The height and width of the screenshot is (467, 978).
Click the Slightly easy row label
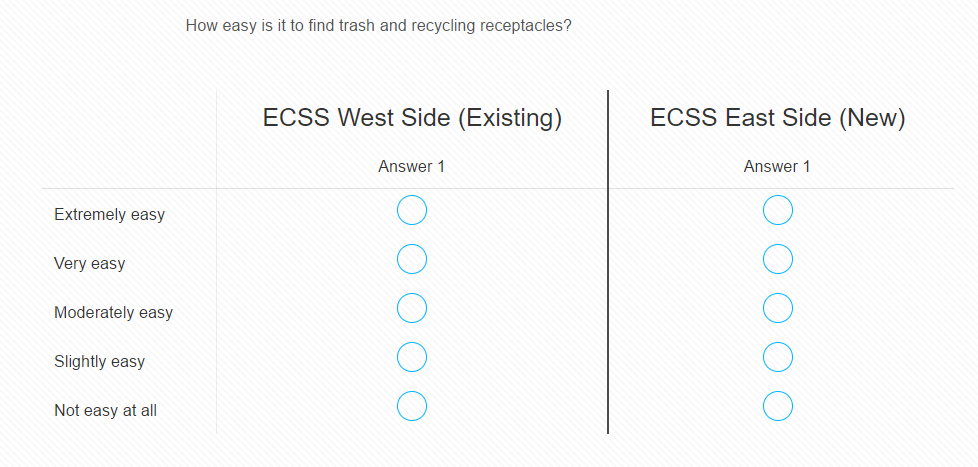[99, 362]
